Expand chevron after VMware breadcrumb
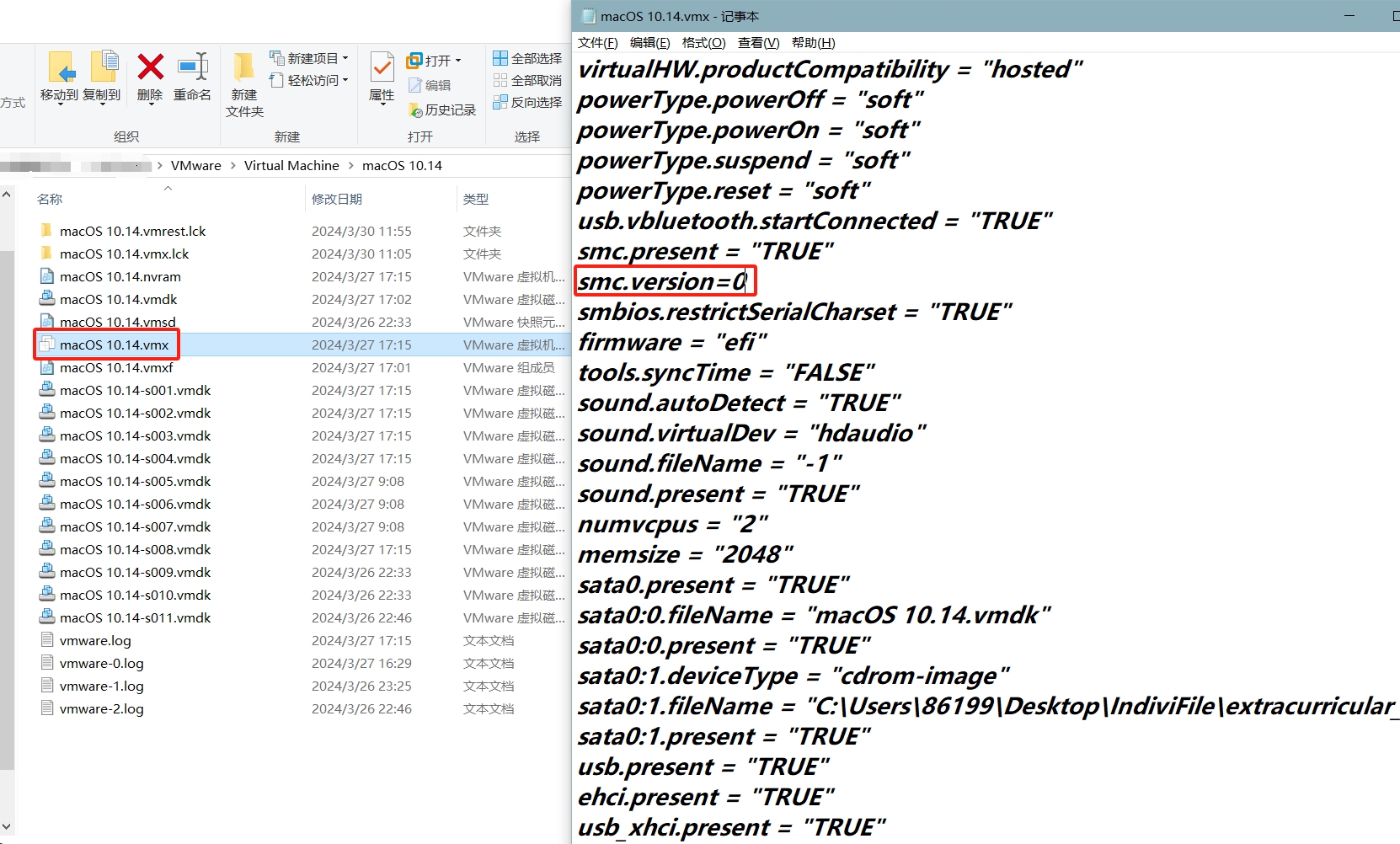The width and height of the screenshot is (1400, 844). coord(232,166)
